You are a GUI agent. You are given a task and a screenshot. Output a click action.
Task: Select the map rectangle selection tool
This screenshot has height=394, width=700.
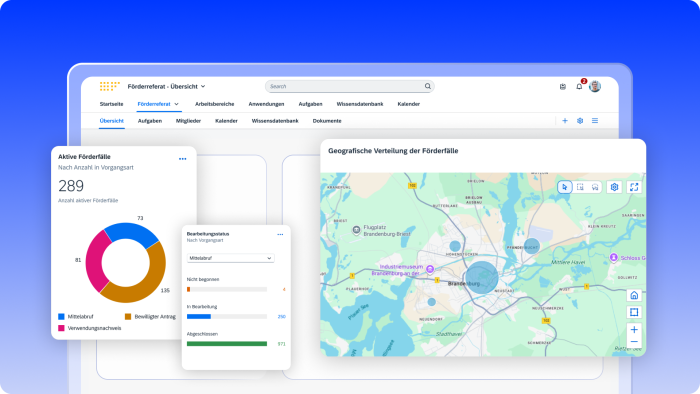tap(580, 187)
